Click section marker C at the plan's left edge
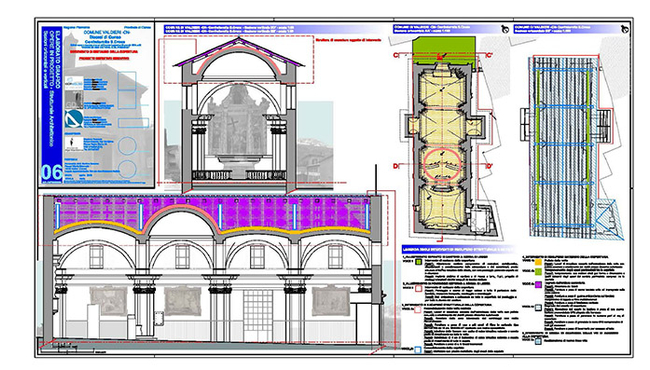Screen dimensions: 650x370 point(395,55)
